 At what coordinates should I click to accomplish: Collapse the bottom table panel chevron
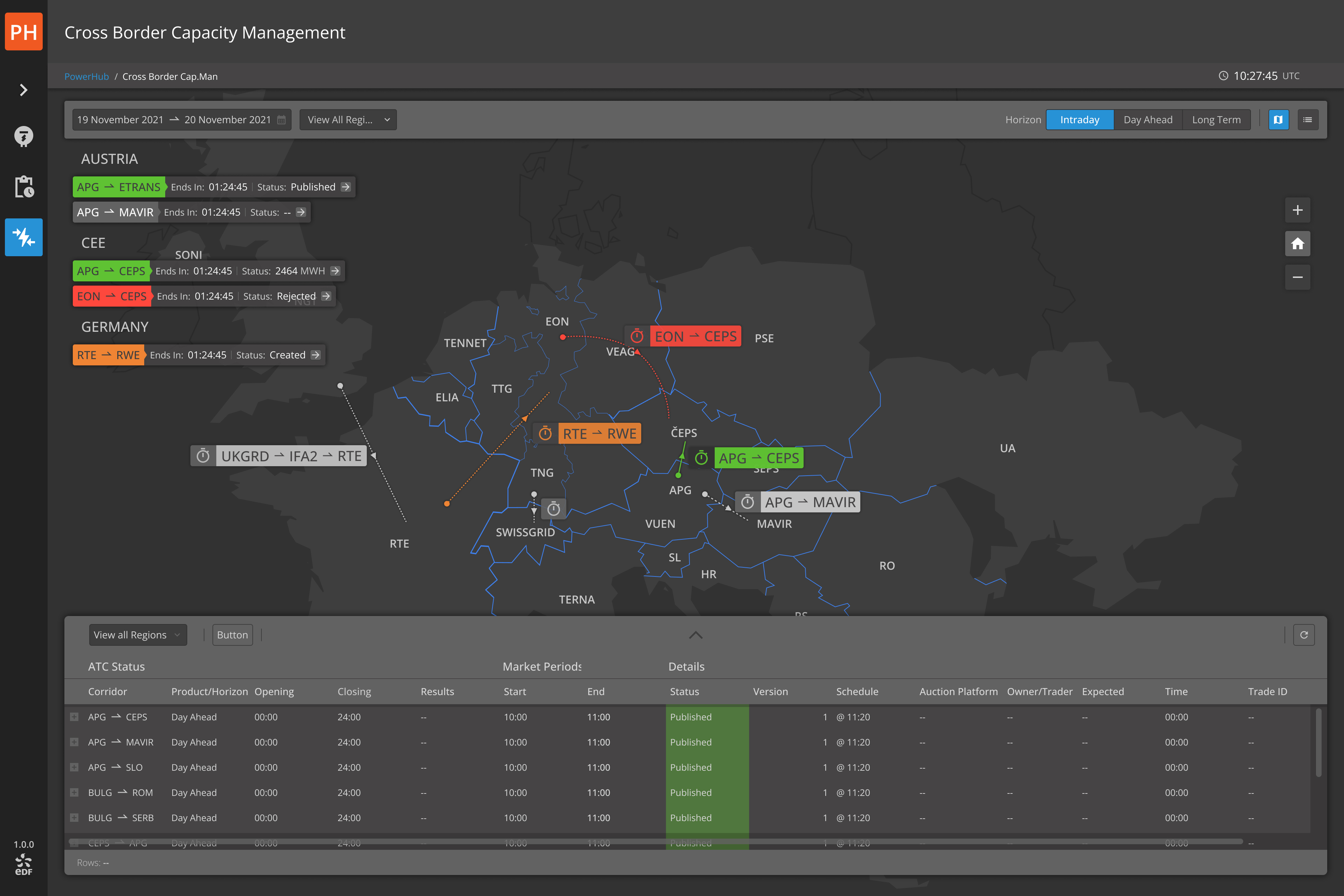(x=695, y=635)
